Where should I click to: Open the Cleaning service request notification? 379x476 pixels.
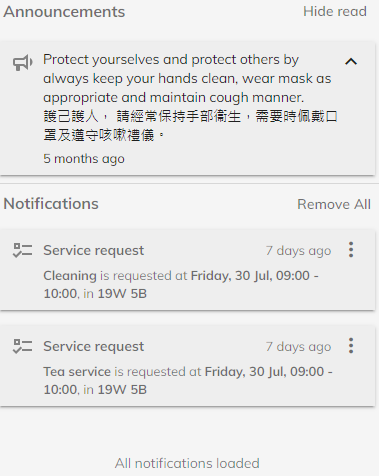[x=187, y=270]
